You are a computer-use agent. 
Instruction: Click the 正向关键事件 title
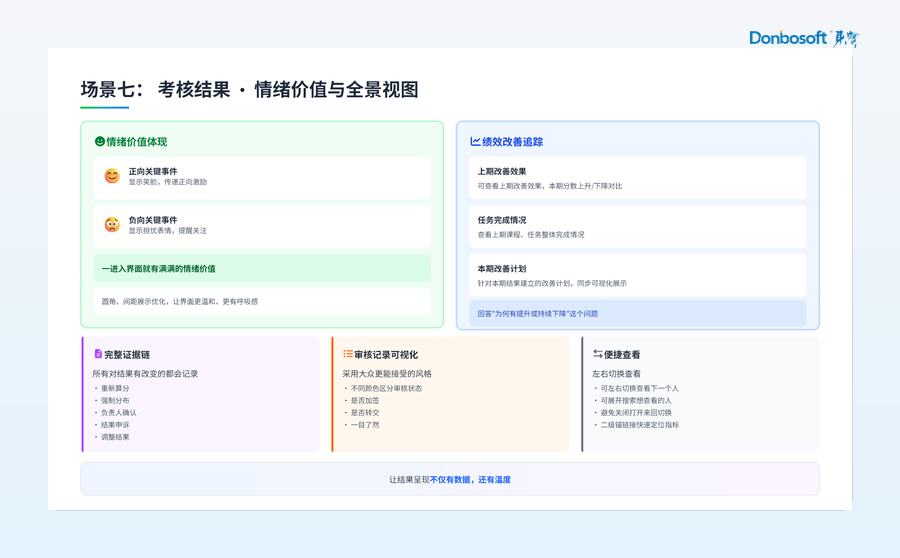click(x=153, y=171)
